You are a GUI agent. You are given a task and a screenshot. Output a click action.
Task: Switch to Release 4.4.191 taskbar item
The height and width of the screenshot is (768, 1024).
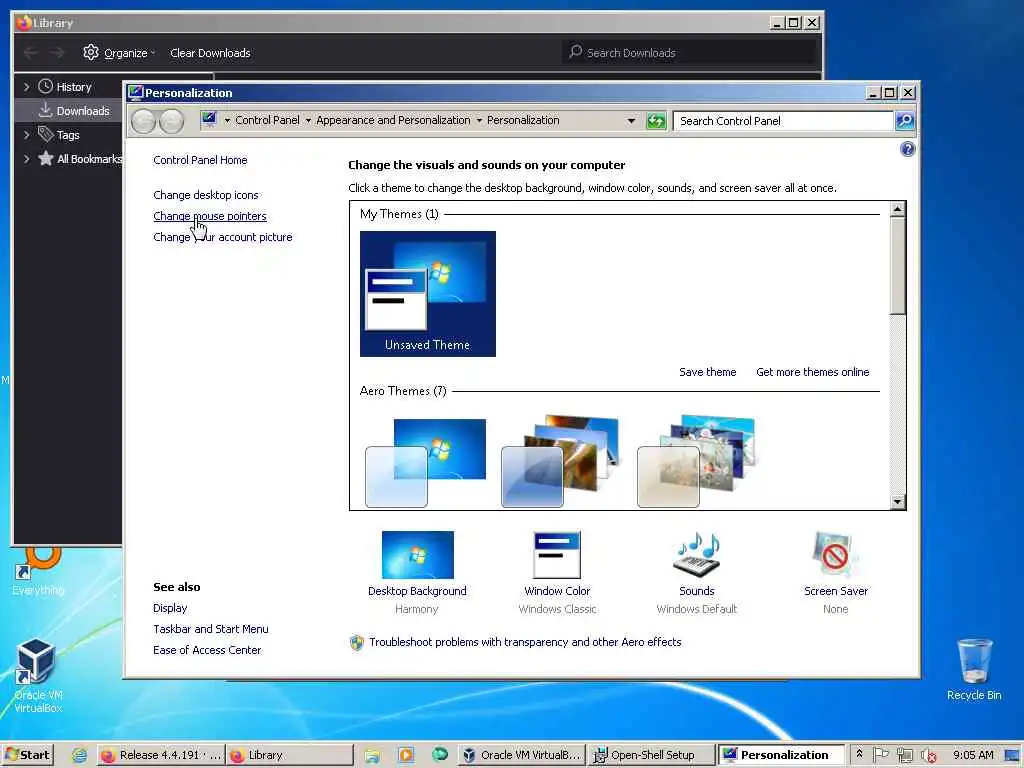pos(161,755)
